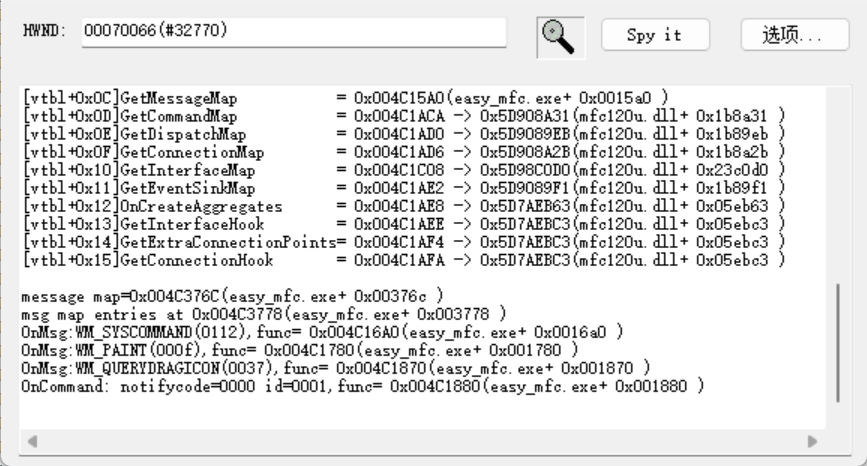Click the msg map entries line
Screen dimensions: 867x466
point(264,314)
